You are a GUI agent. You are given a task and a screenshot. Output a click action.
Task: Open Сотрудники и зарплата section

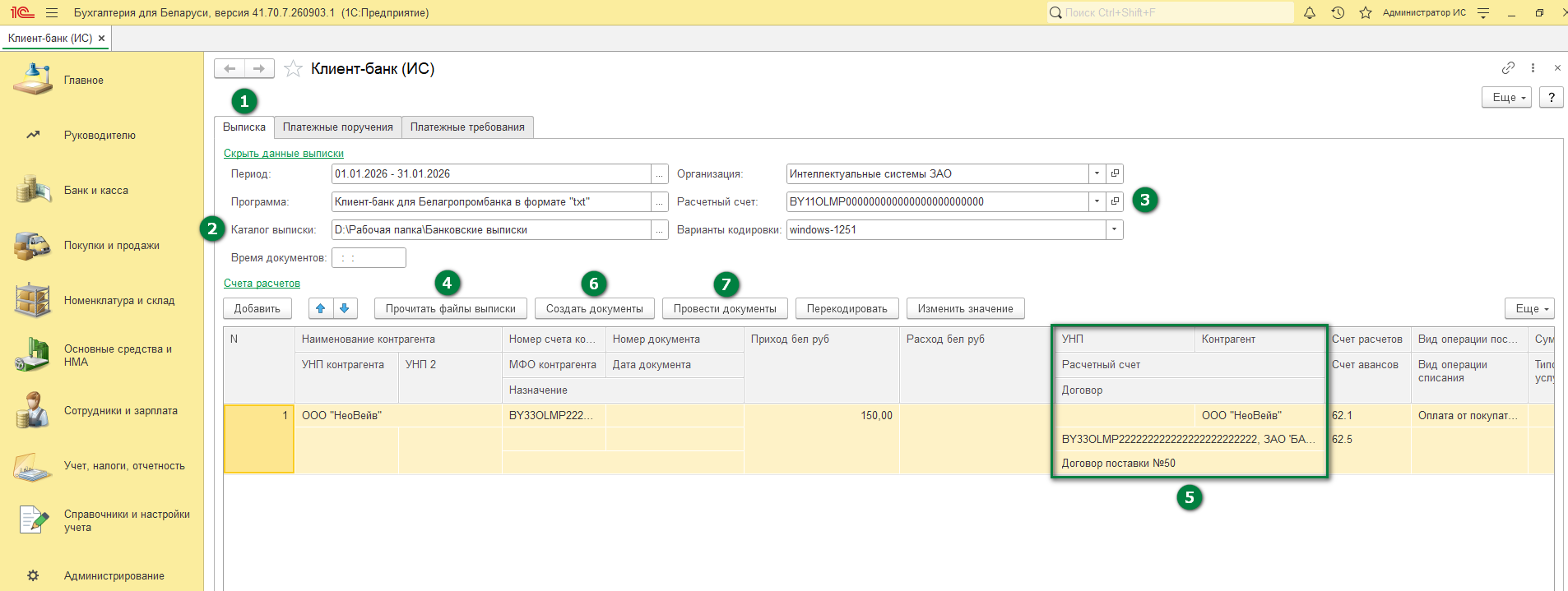(x=121, y=410)
